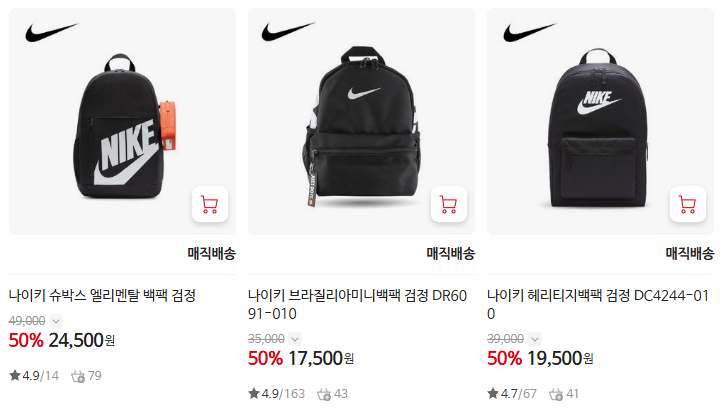Screen dimensions: 723x411
Task: Click basket count icon showing 79
Action: click(x=78, y=376)
